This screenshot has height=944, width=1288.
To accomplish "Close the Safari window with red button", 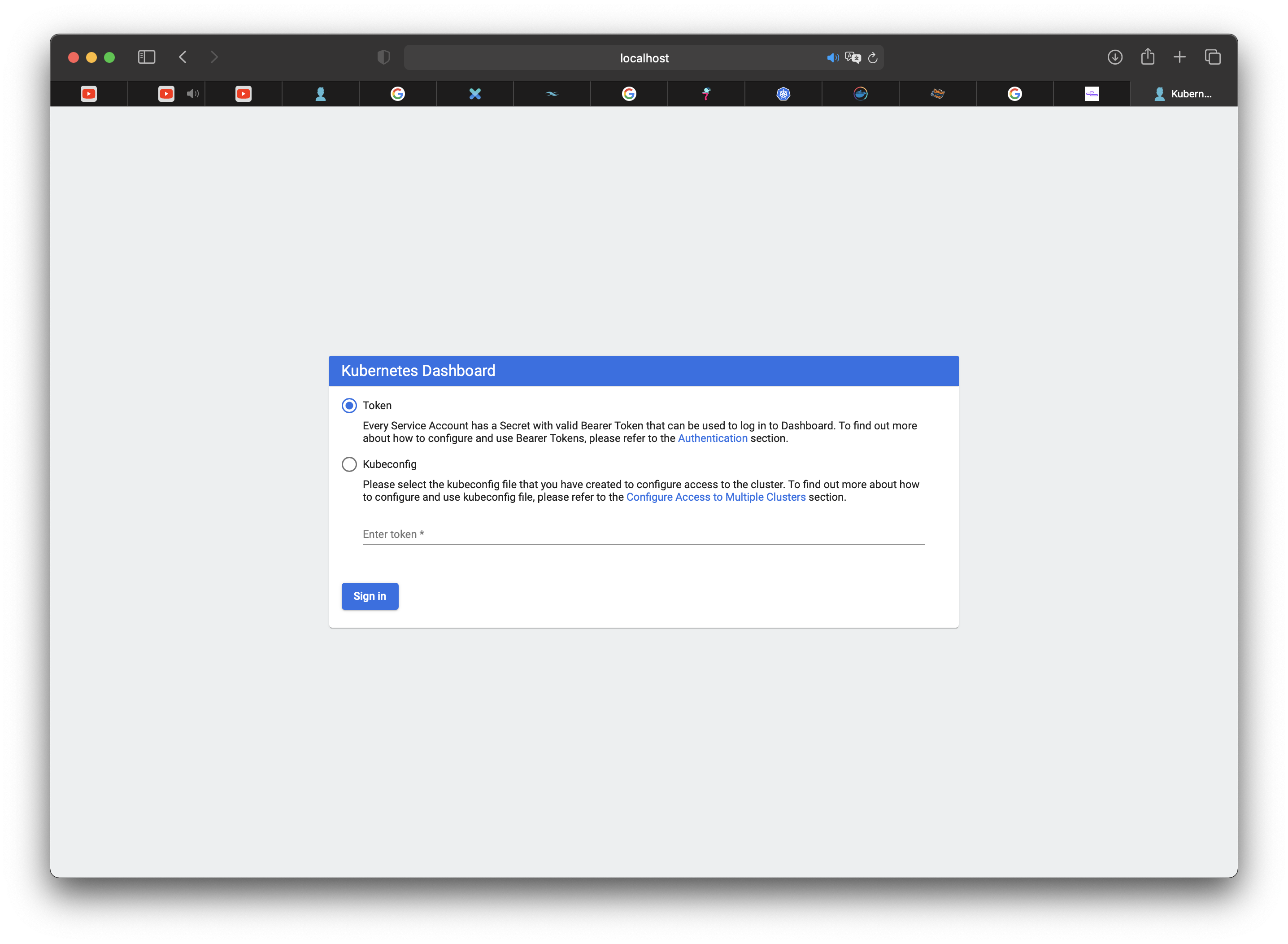I will [x=73, y=57].
